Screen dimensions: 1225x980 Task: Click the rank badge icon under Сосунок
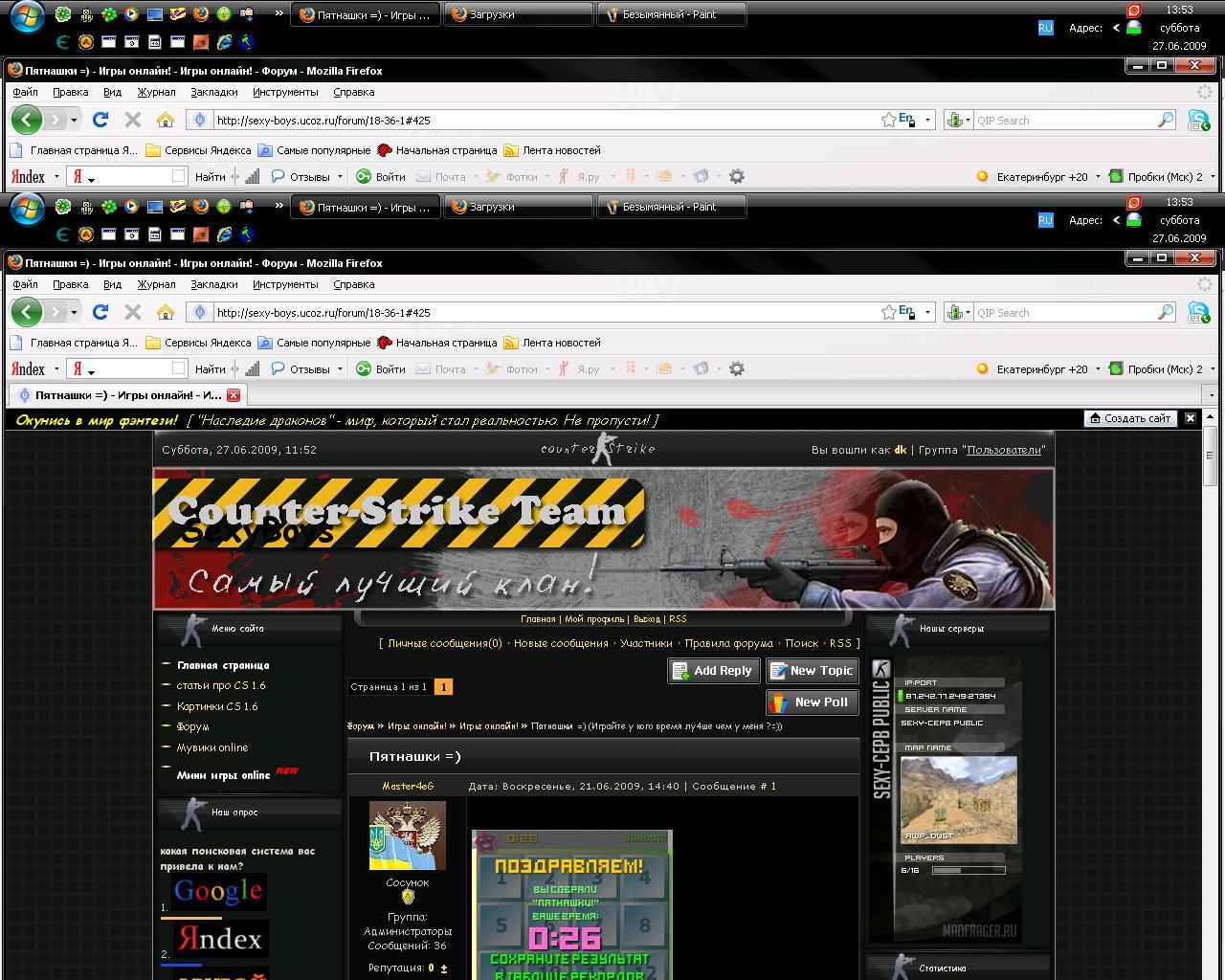[x=408, y=897]
